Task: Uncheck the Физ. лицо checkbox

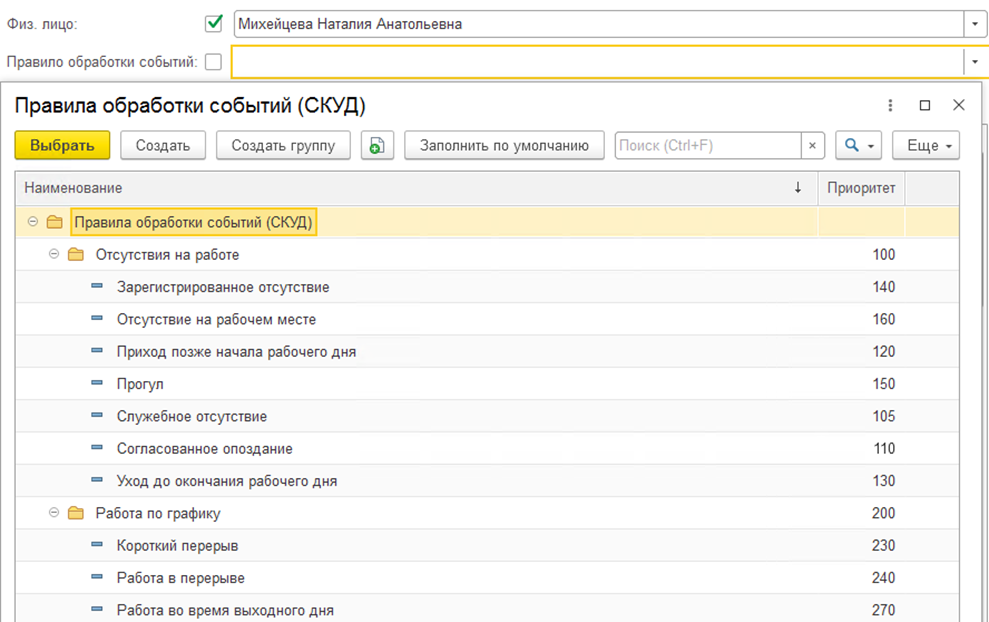Action: (213, 23)
